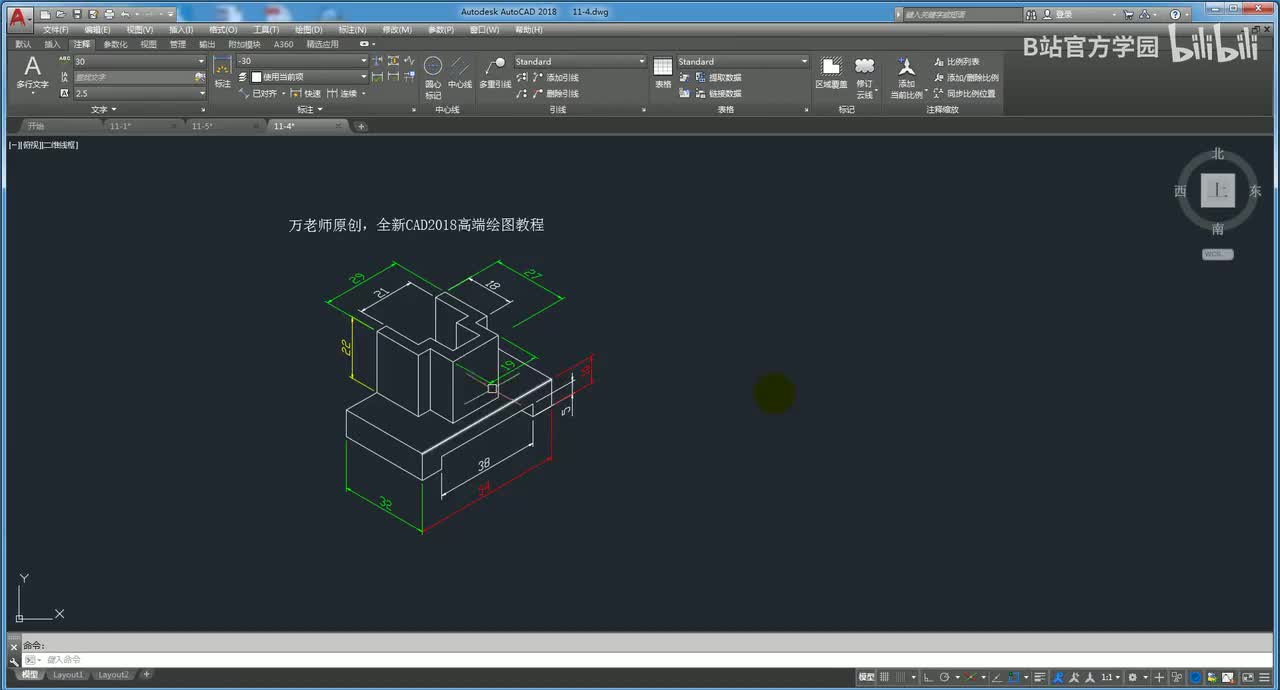The height and width of the screenshot is (690, 1280).
Task: Click 同步比例位置 sync scale positions
Action: [x=964, y=93]
